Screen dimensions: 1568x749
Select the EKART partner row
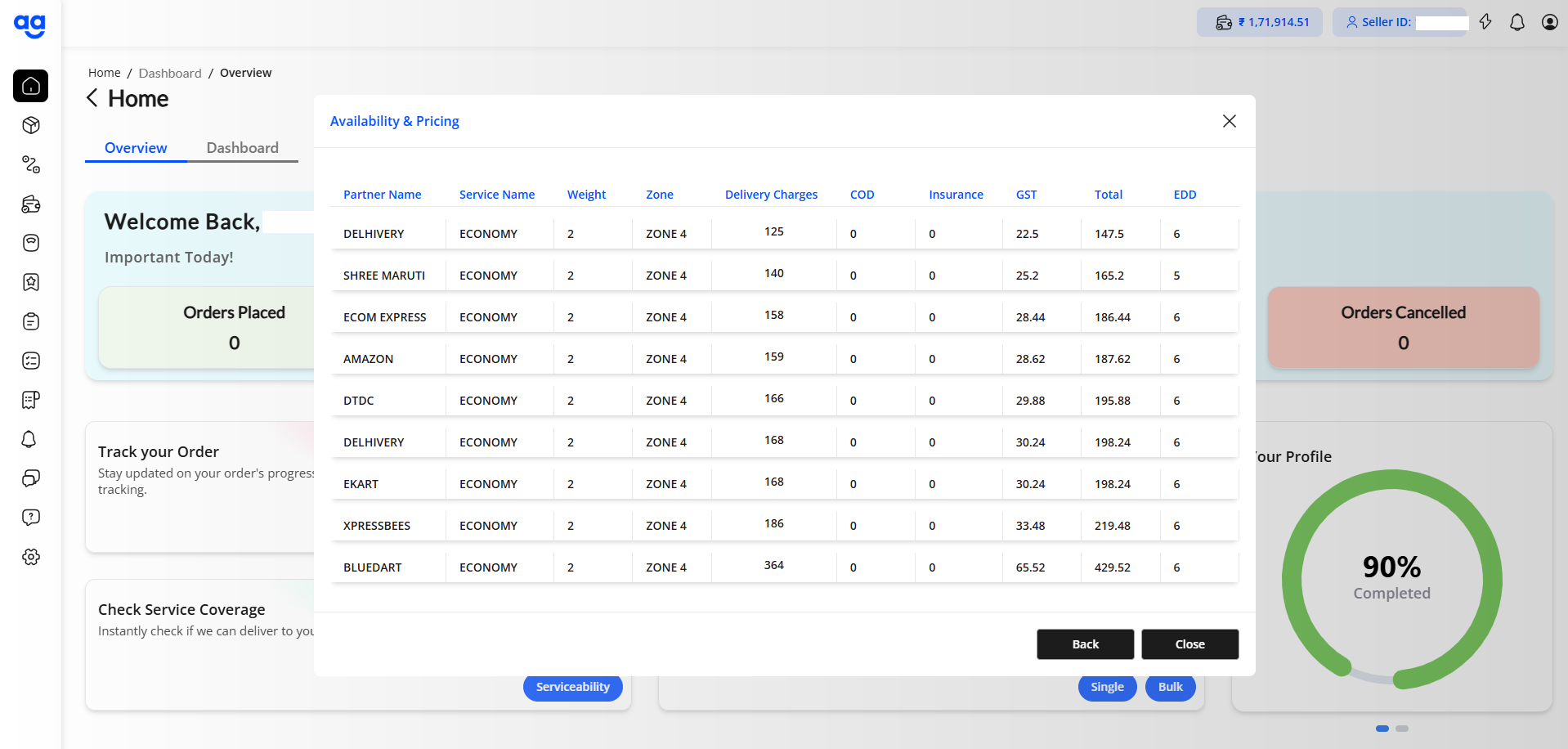pyautogui.click(x=785, y=484)
